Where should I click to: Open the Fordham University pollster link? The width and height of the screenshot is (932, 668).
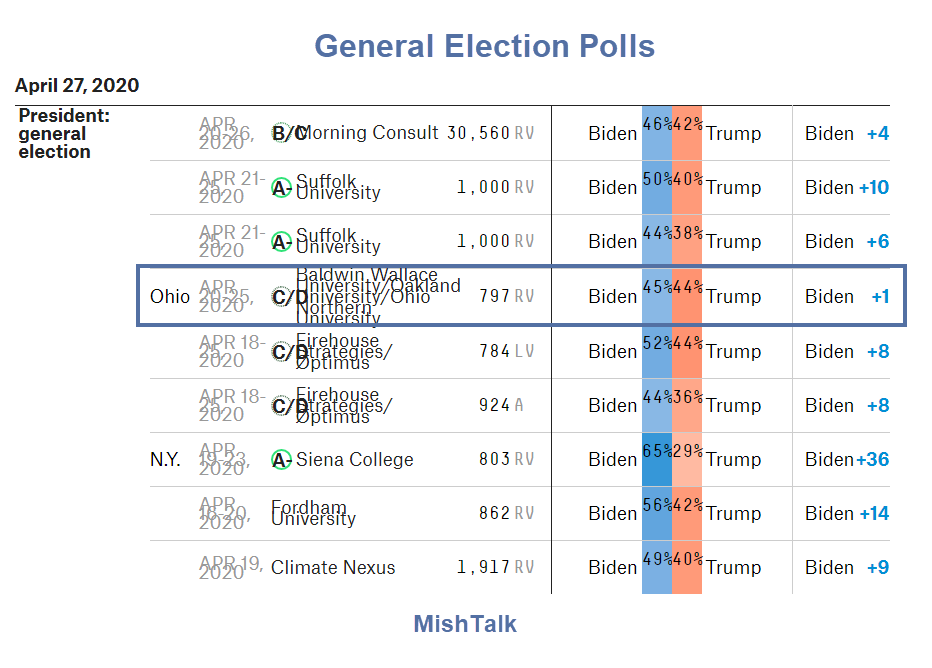pos(313,514)
